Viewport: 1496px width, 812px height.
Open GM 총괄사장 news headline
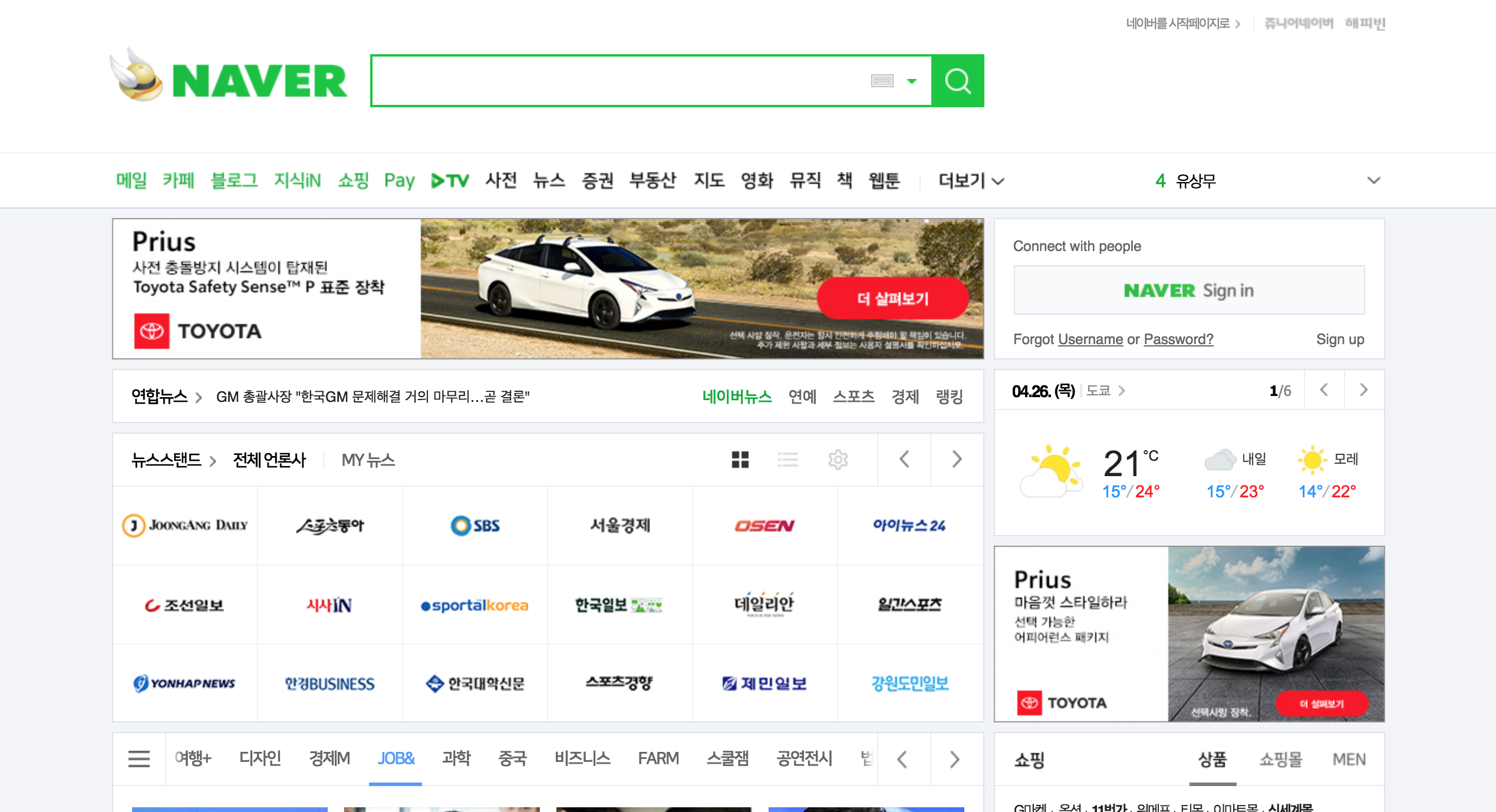373,397
